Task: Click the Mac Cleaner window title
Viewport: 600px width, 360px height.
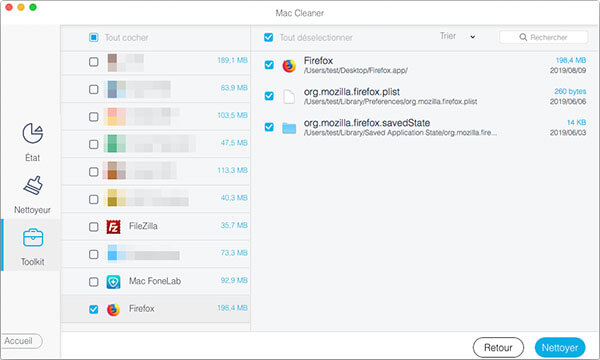Action: click(300, 13)
